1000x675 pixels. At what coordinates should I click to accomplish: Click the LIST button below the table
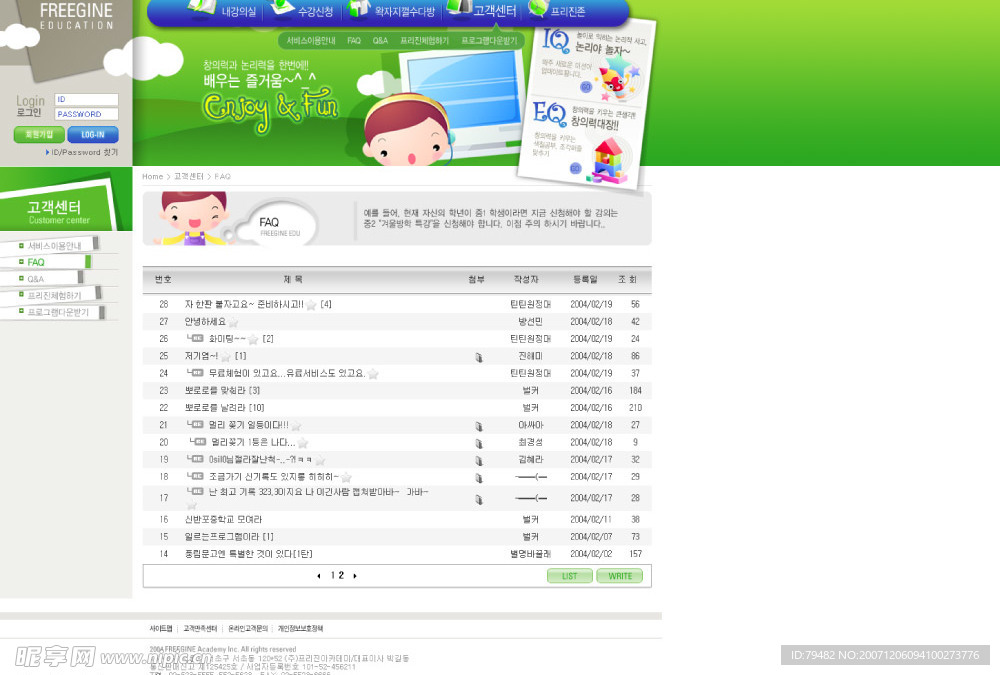click(x=569, y=576)
